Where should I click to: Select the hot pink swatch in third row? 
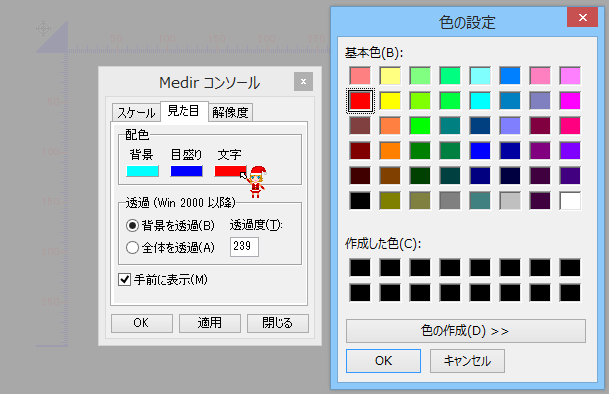point(570,126)
